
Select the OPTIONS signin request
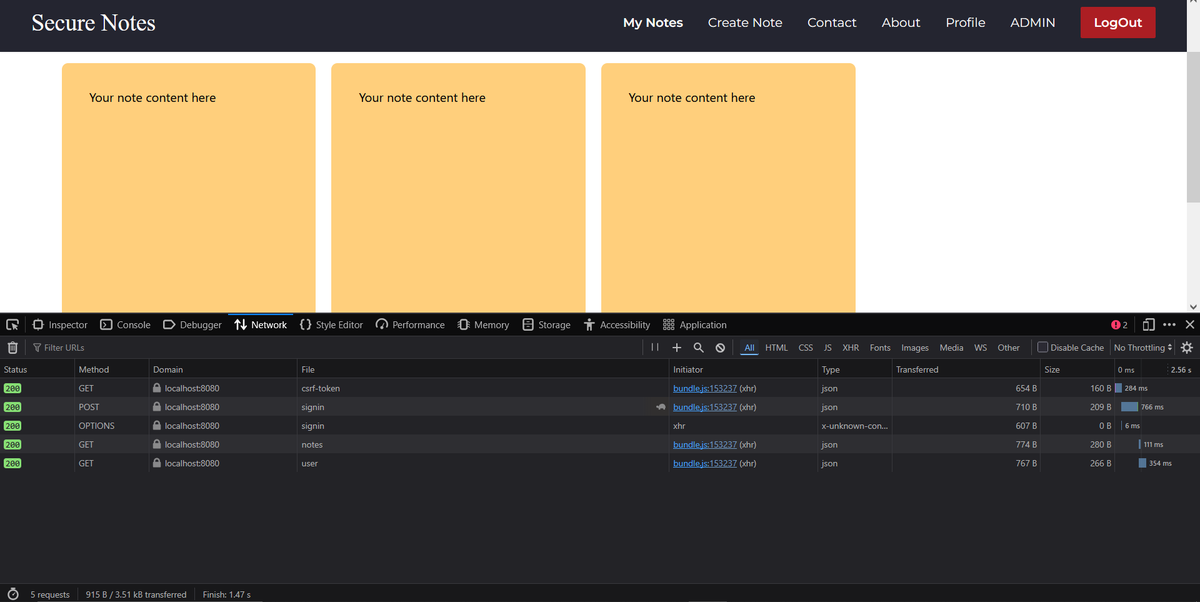pos(600,426)
